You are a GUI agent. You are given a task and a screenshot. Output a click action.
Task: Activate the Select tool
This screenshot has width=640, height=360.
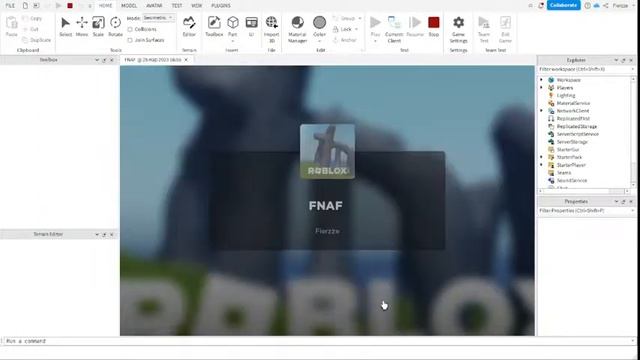tap(65, 27)
